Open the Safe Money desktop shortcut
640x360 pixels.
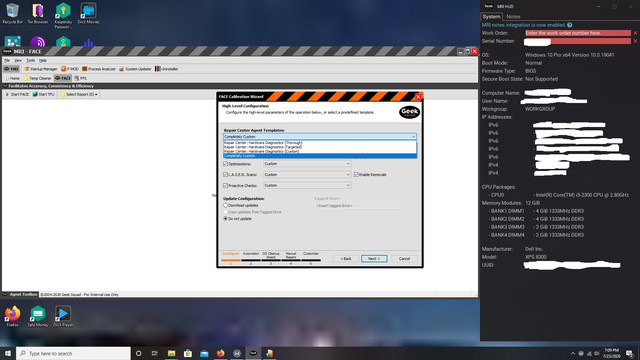38,316
